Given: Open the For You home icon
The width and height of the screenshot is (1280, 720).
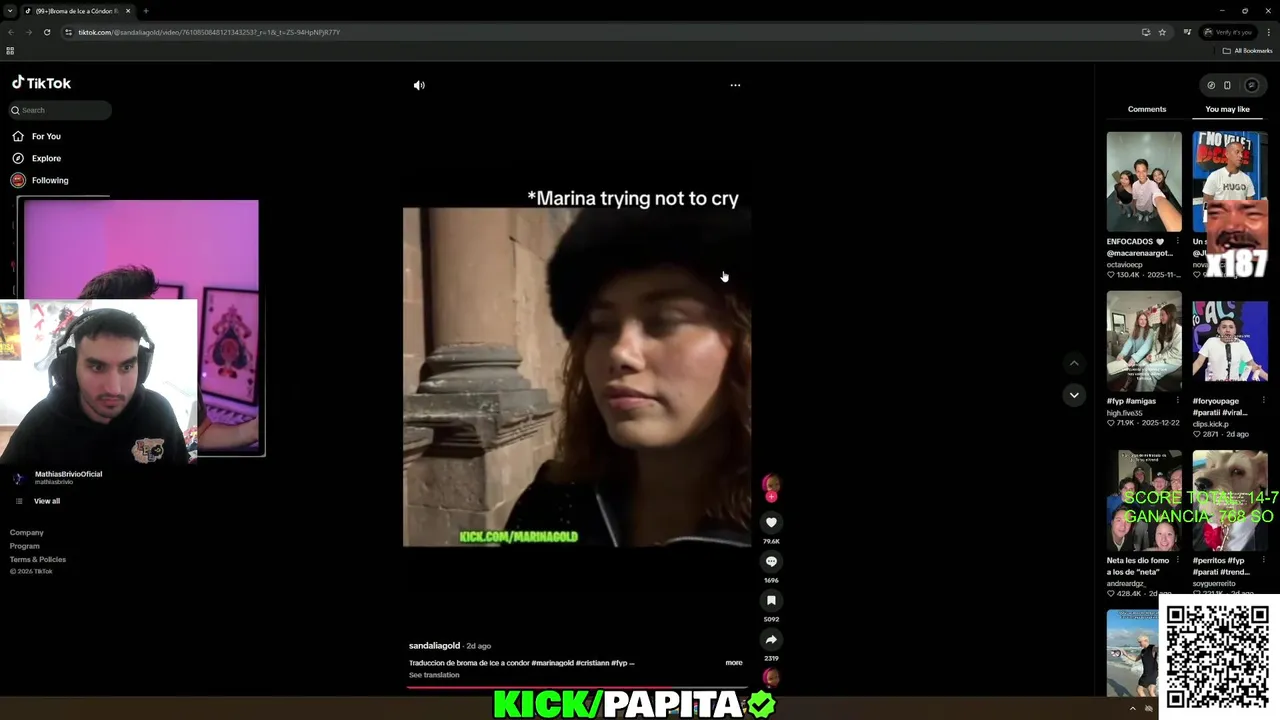Looking at the screenshot, I should tap(18, 136).
